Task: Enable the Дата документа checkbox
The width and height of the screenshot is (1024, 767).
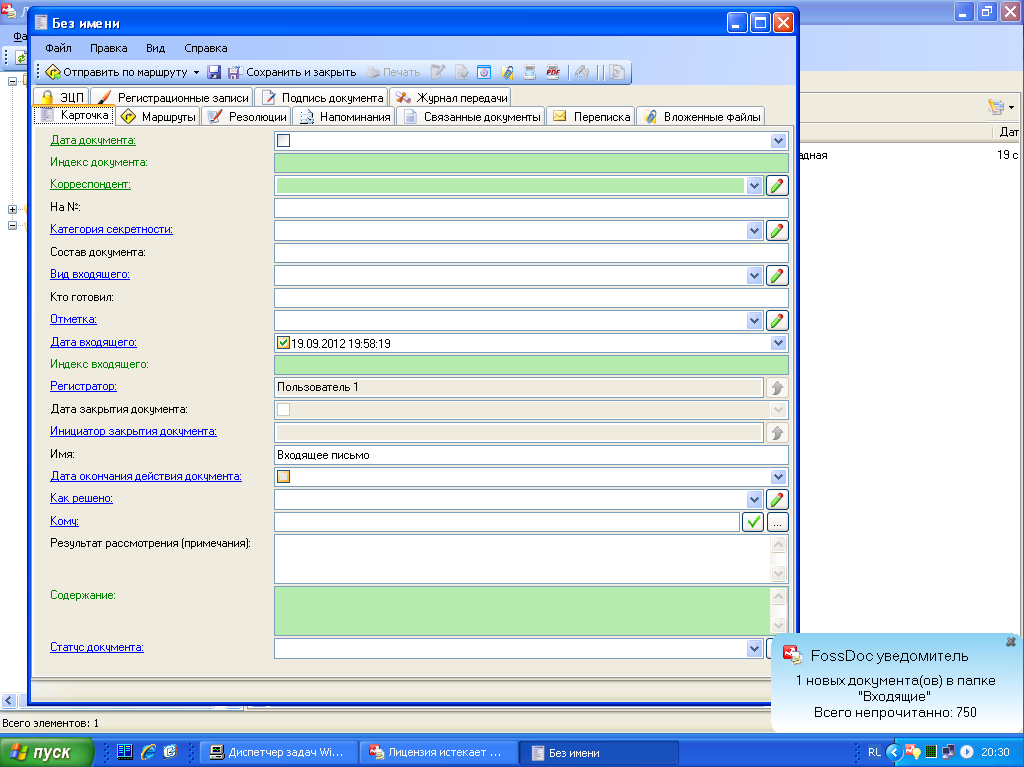Action: 284,141
